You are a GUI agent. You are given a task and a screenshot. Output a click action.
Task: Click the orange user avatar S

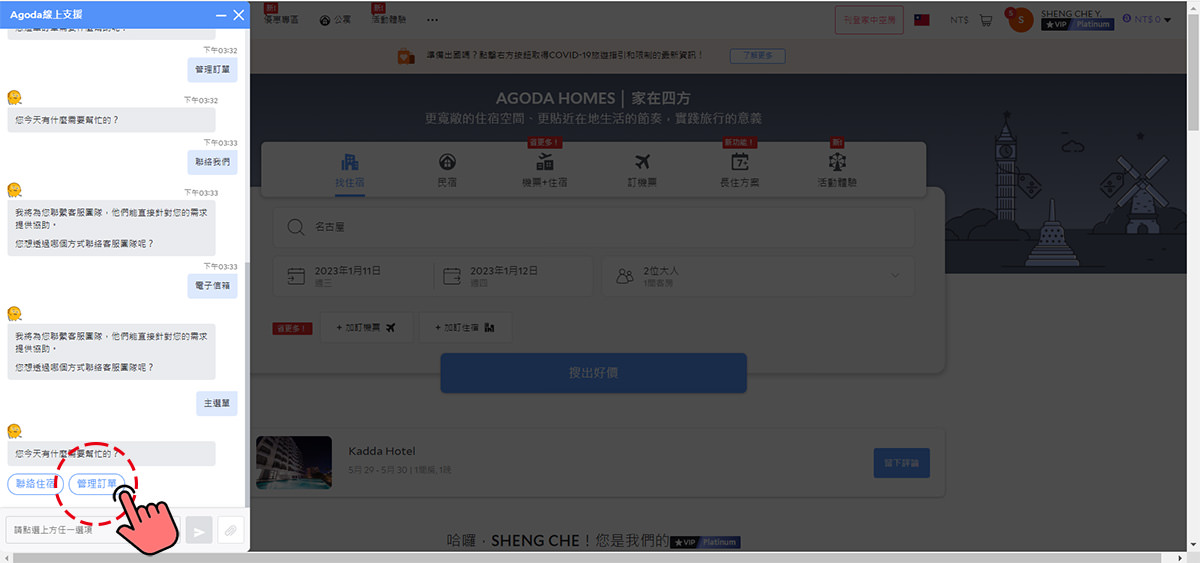[1018, 19]
